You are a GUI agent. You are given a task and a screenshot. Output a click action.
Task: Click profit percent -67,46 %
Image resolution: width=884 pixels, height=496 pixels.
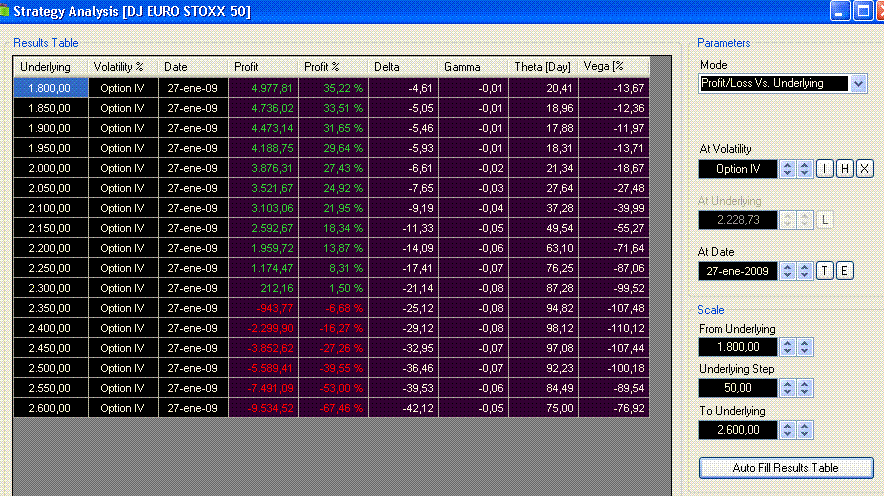(x=333, y=408)
